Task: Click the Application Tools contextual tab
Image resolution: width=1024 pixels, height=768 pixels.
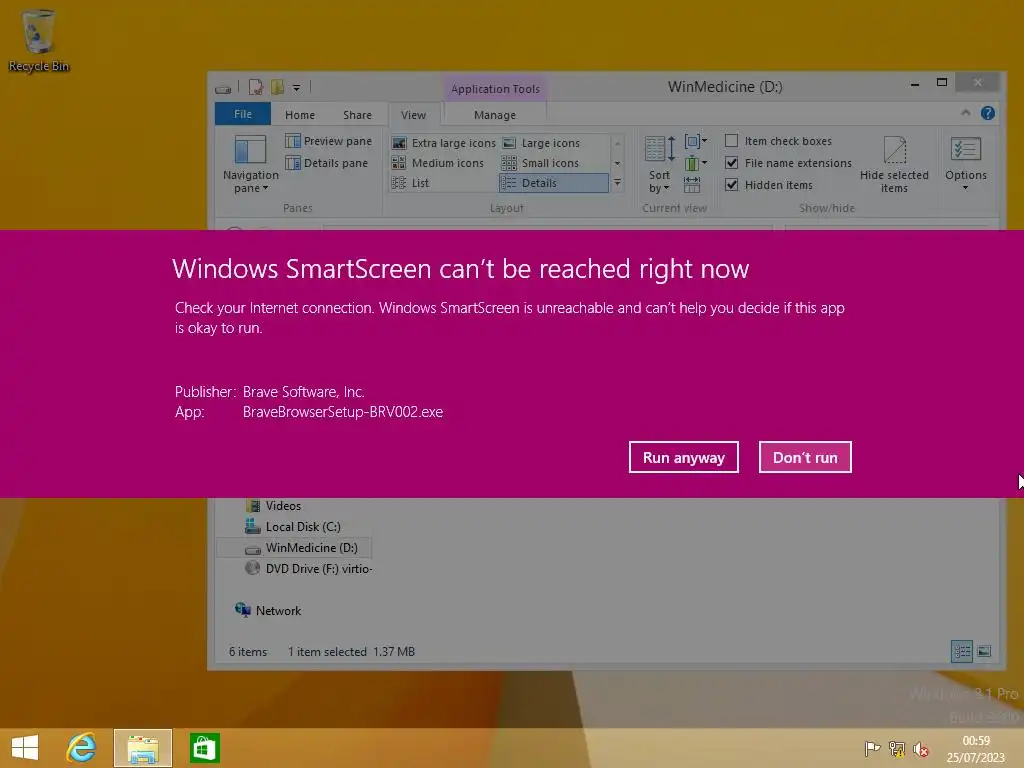Action: pos(495,89)
